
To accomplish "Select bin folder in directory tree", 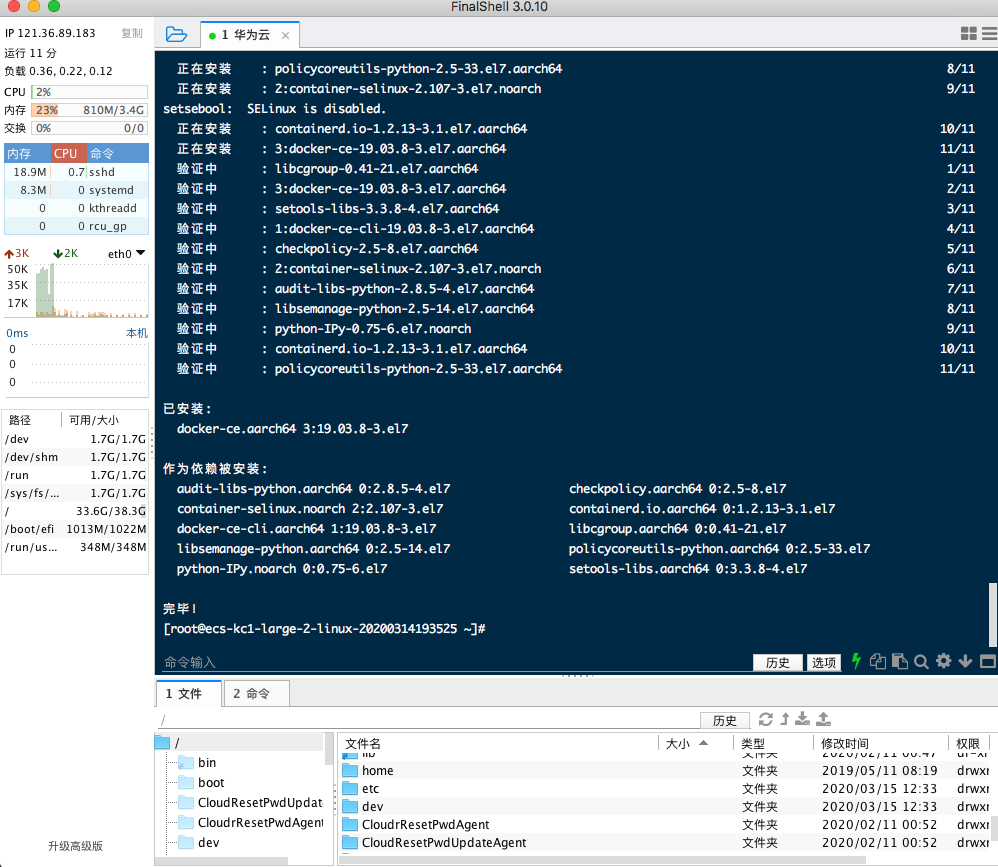I will coord(207,763).
